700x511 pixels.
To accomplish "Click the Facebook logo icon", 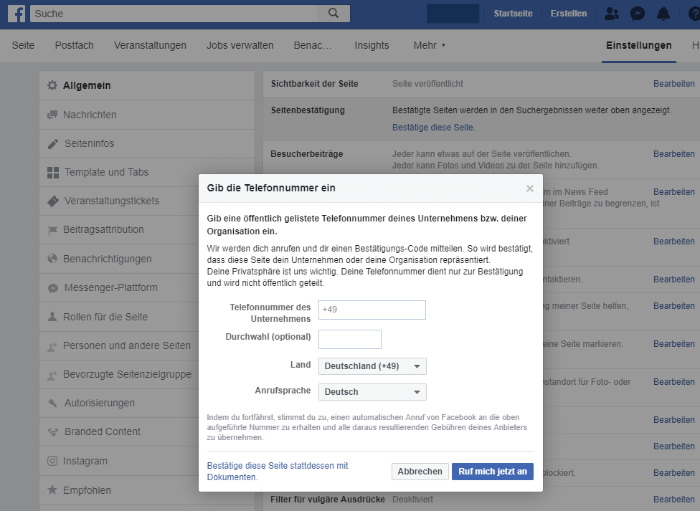I will point(17,13).
